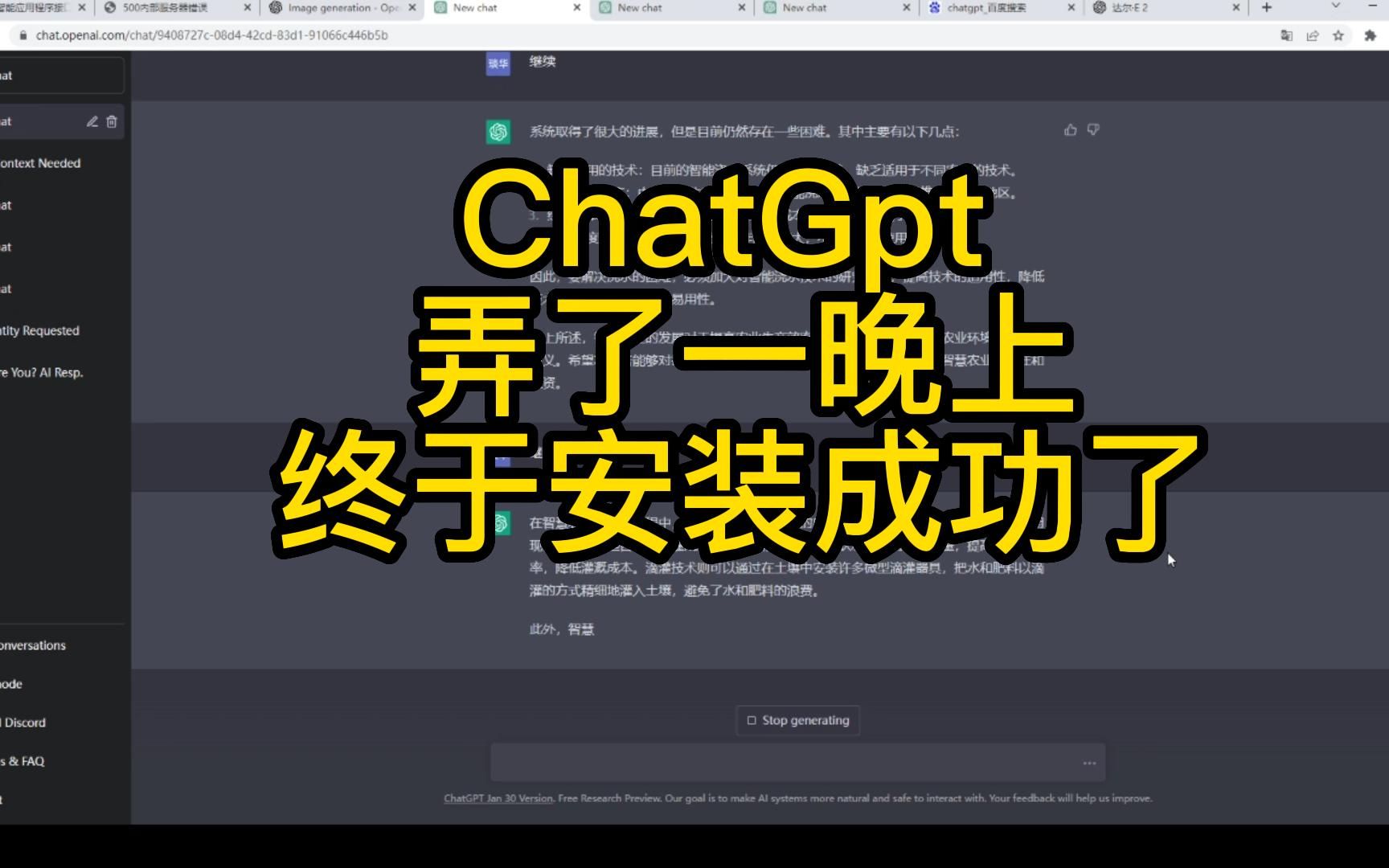
Task: Delete the current chat via the trash icon
Action: 111,121
